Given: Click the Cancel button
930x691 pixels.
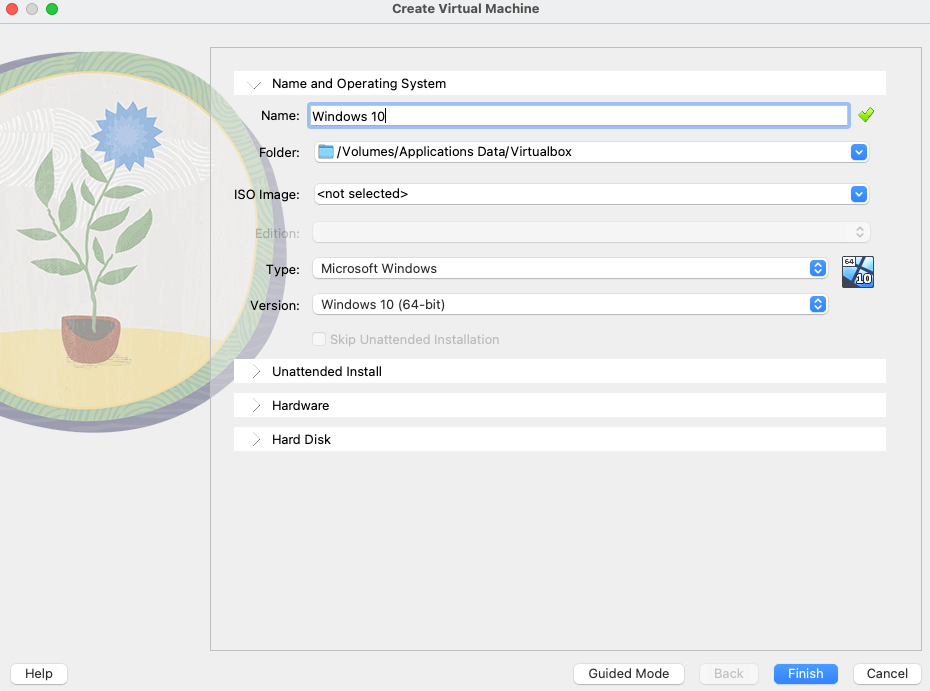Looking at the screenshot, I should pos(886,673).
